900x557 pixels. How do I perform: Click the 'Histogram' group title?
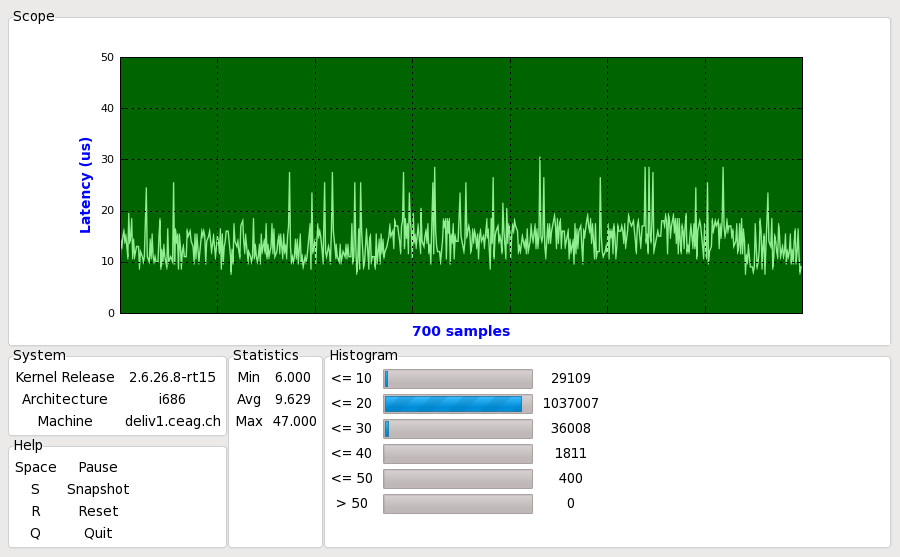[363, 355]
